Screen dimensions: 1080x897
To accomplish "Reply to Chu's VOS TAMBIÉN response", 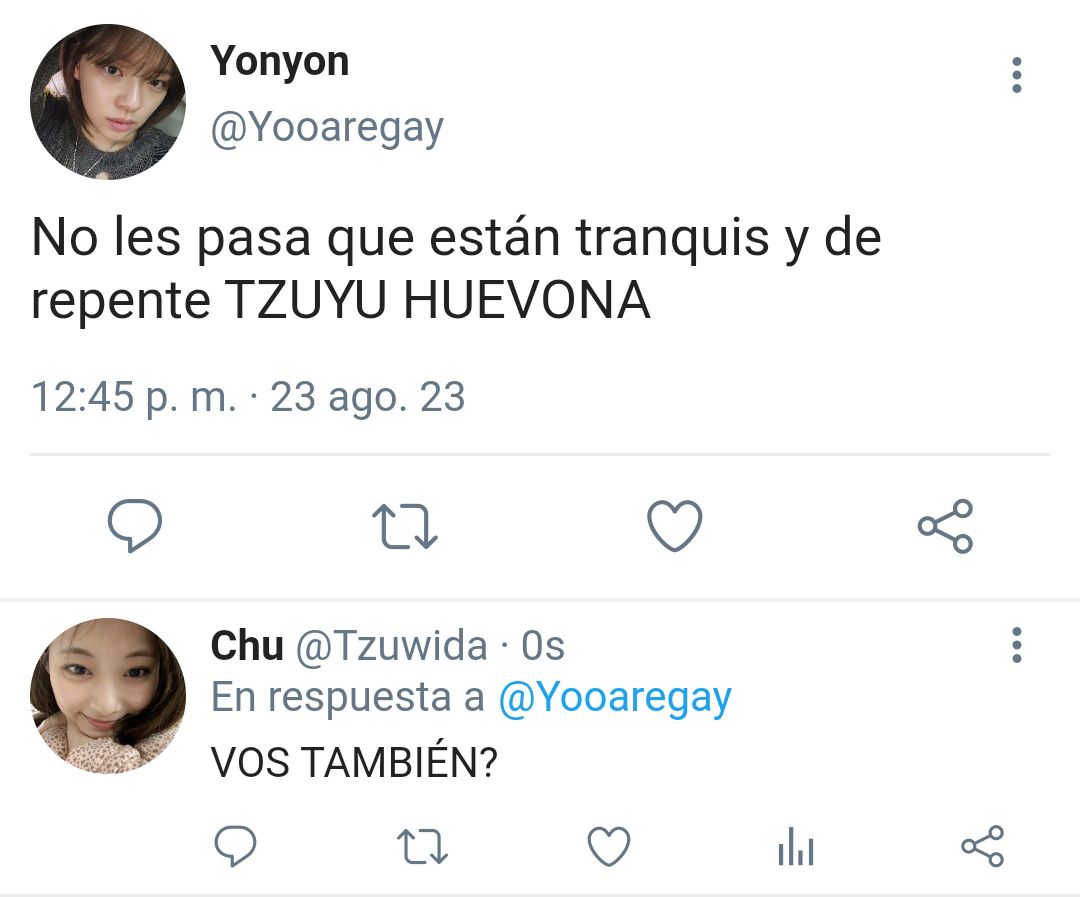I will click(236, 845).
